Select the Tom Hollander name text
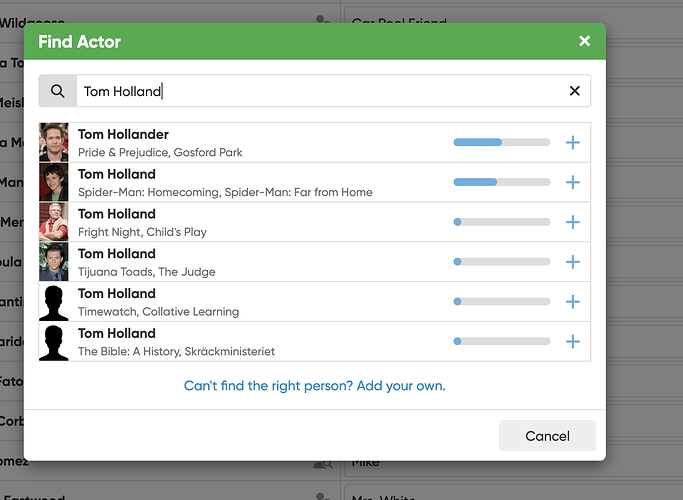683x500 pixels. click(123, 135)
